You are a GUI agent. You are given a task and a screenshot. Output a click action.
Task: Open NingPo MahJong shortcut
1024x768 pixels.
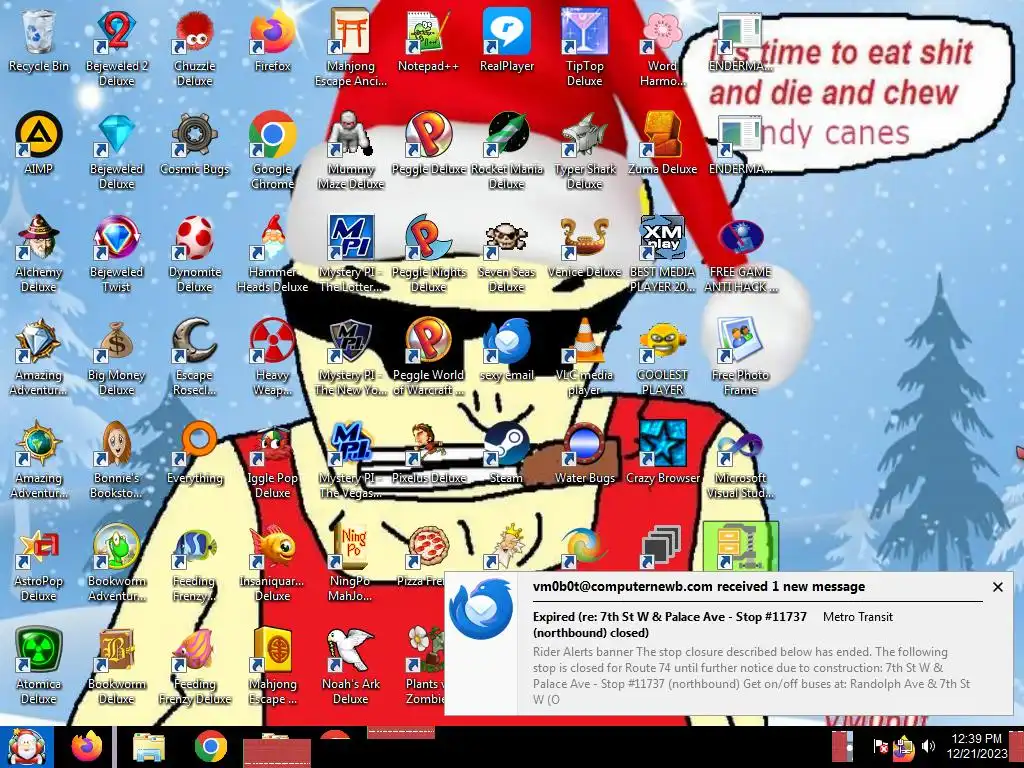coord(351,563)
